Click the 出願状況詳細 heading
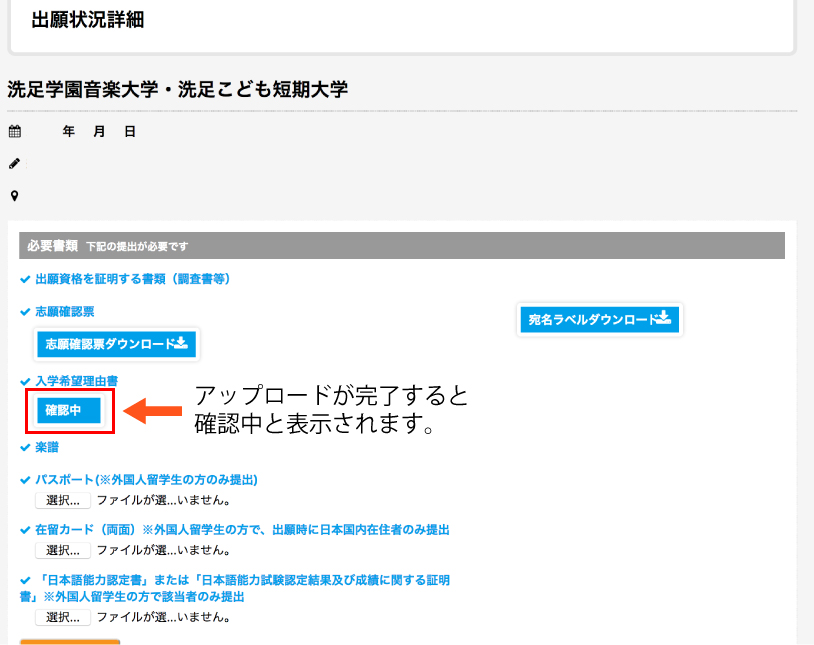 tap(88, 20)
